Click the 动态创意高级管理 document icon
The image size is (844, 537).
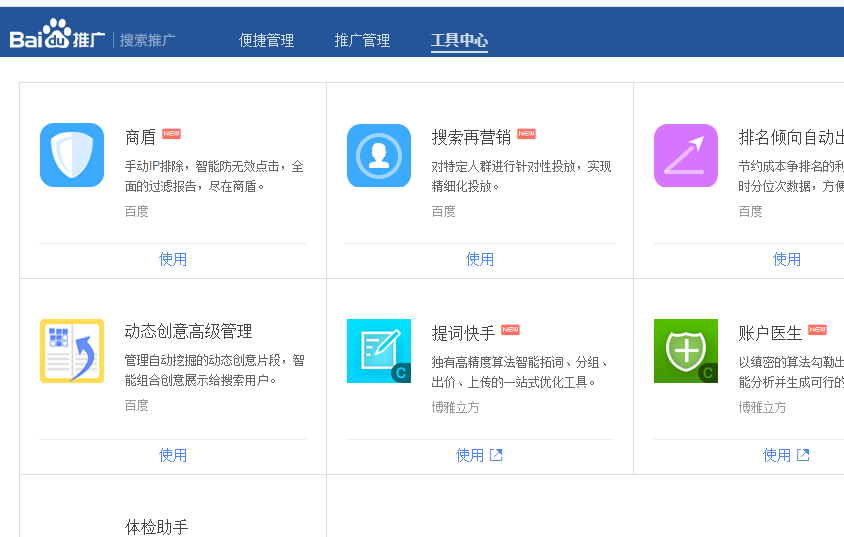pyautogui.click(x=72, y=351)
